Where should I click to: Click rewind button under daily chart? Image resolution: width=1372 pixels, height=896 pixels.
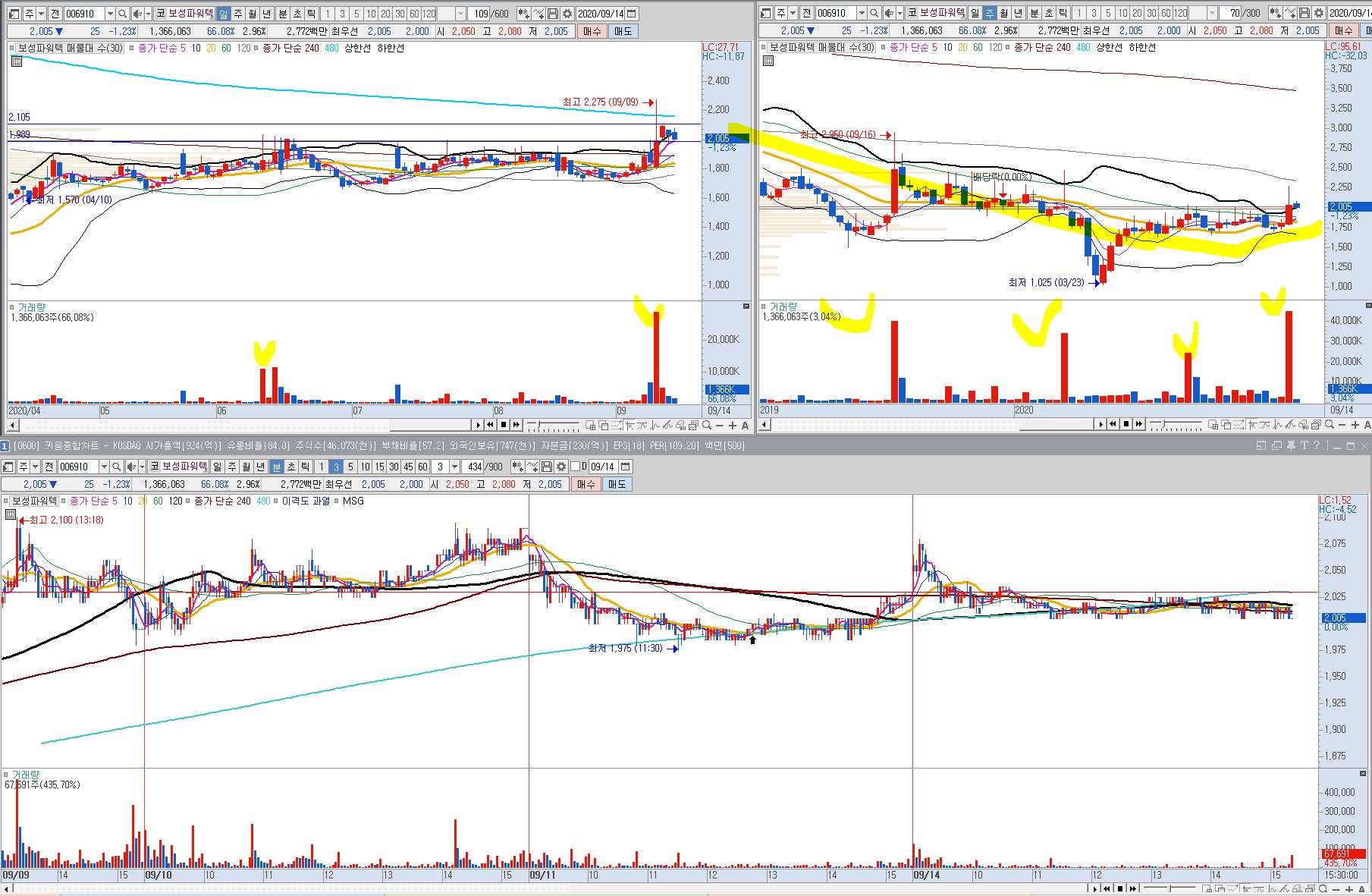pos(491,424)
